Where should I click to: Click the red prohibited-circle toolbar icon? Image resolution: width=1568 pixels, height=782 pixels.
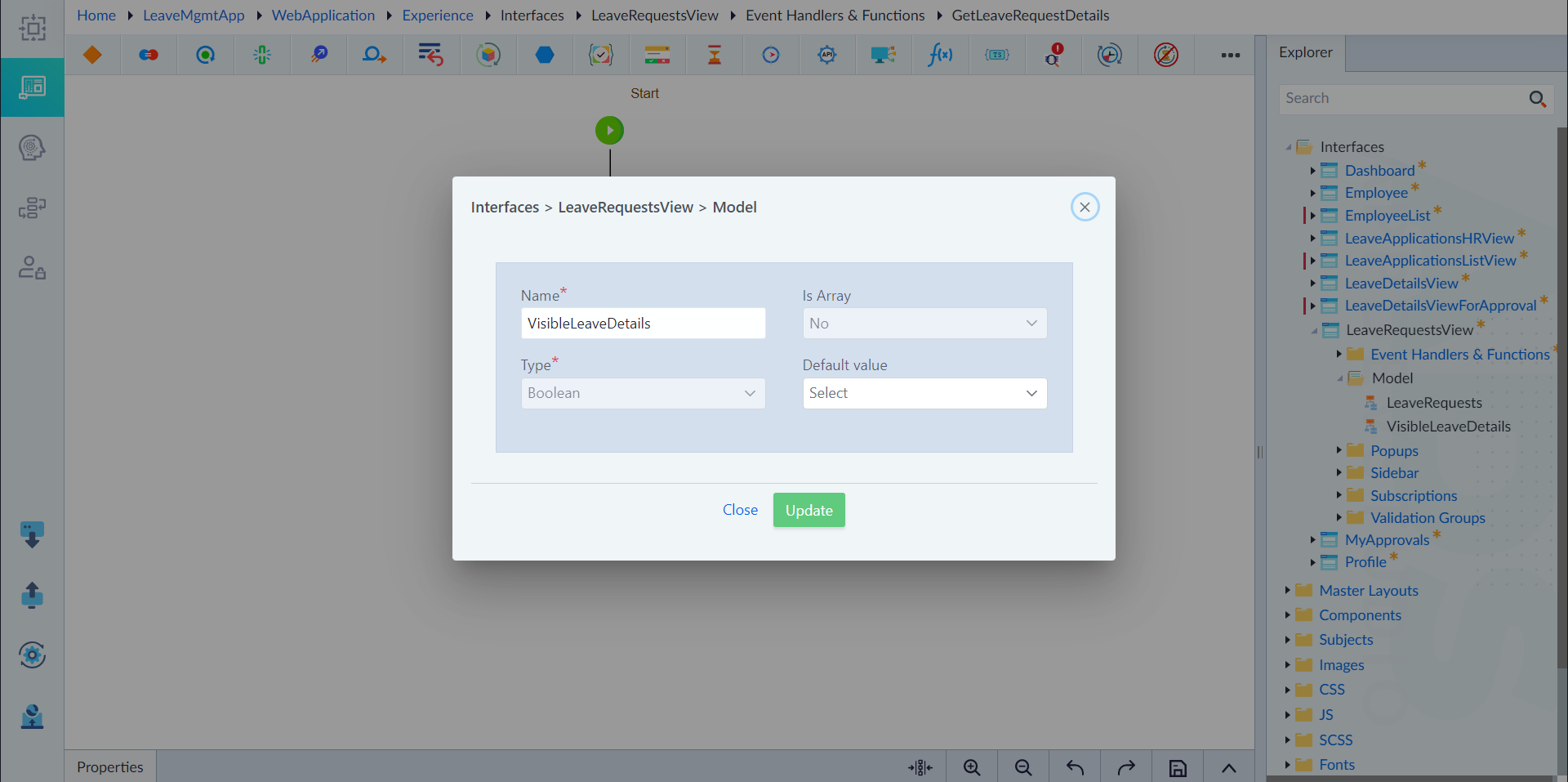1166,55
